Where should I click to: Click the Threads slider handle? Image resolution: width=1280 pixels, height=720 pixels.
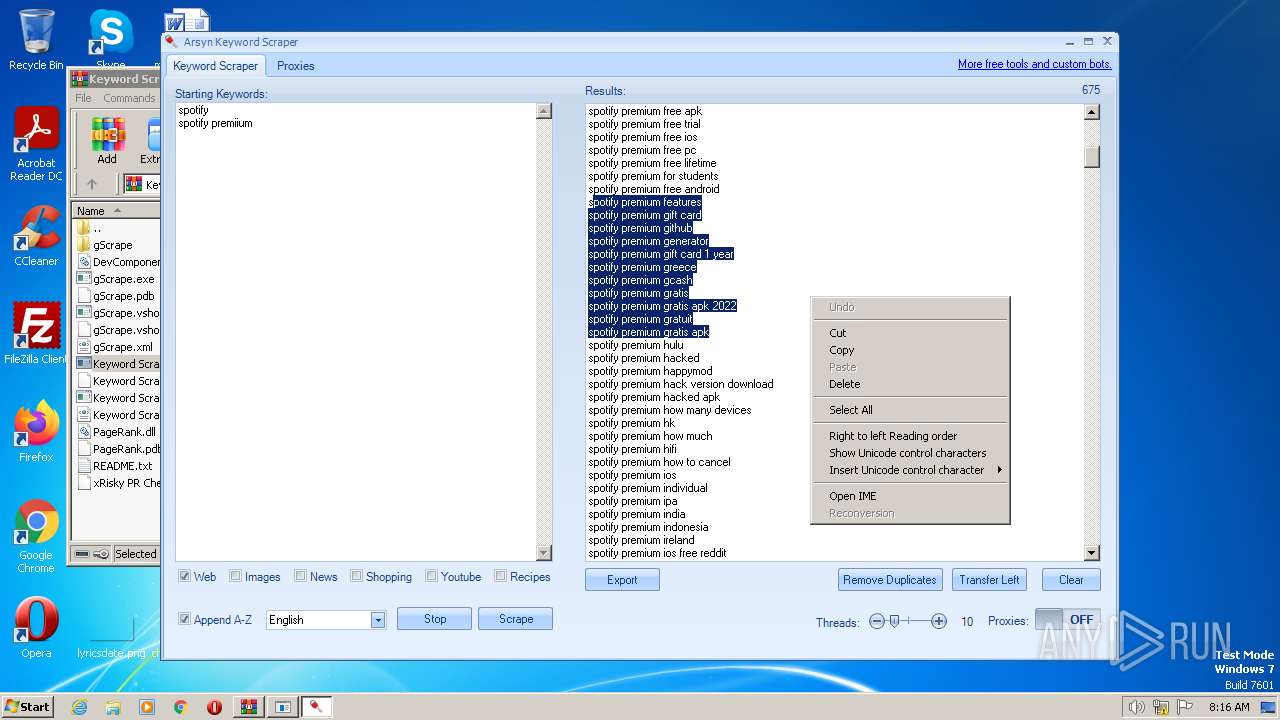point(894,621)
